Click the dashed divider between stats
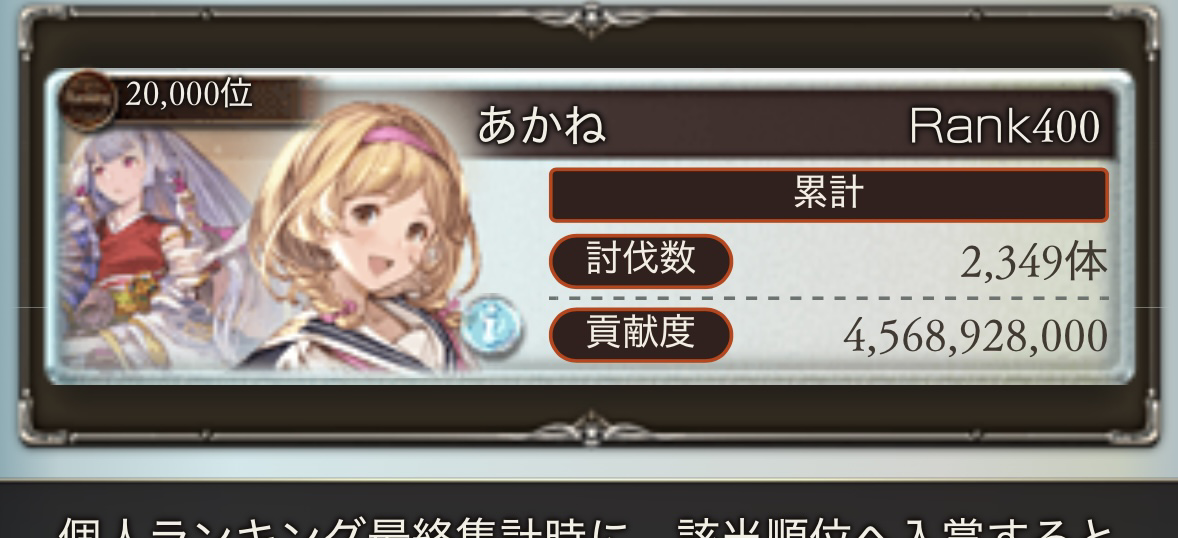1178x538 pixels. tap(829, 298)
